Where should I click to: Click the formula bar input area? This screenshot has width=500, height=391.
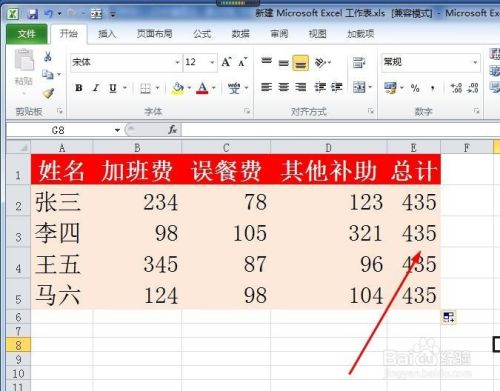point(340,130)
